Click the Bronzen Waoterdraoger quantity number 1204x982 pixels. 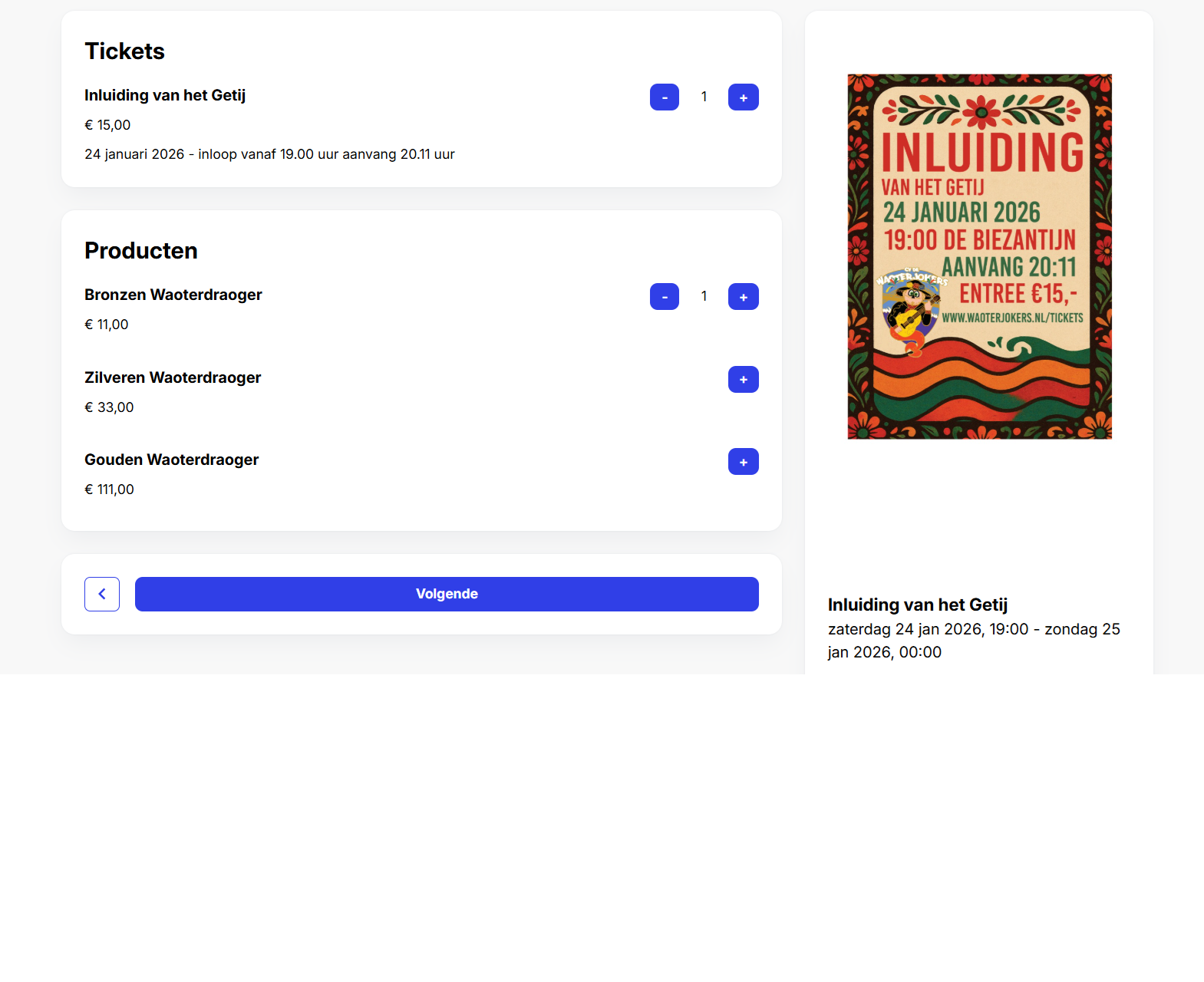point(704,297)
